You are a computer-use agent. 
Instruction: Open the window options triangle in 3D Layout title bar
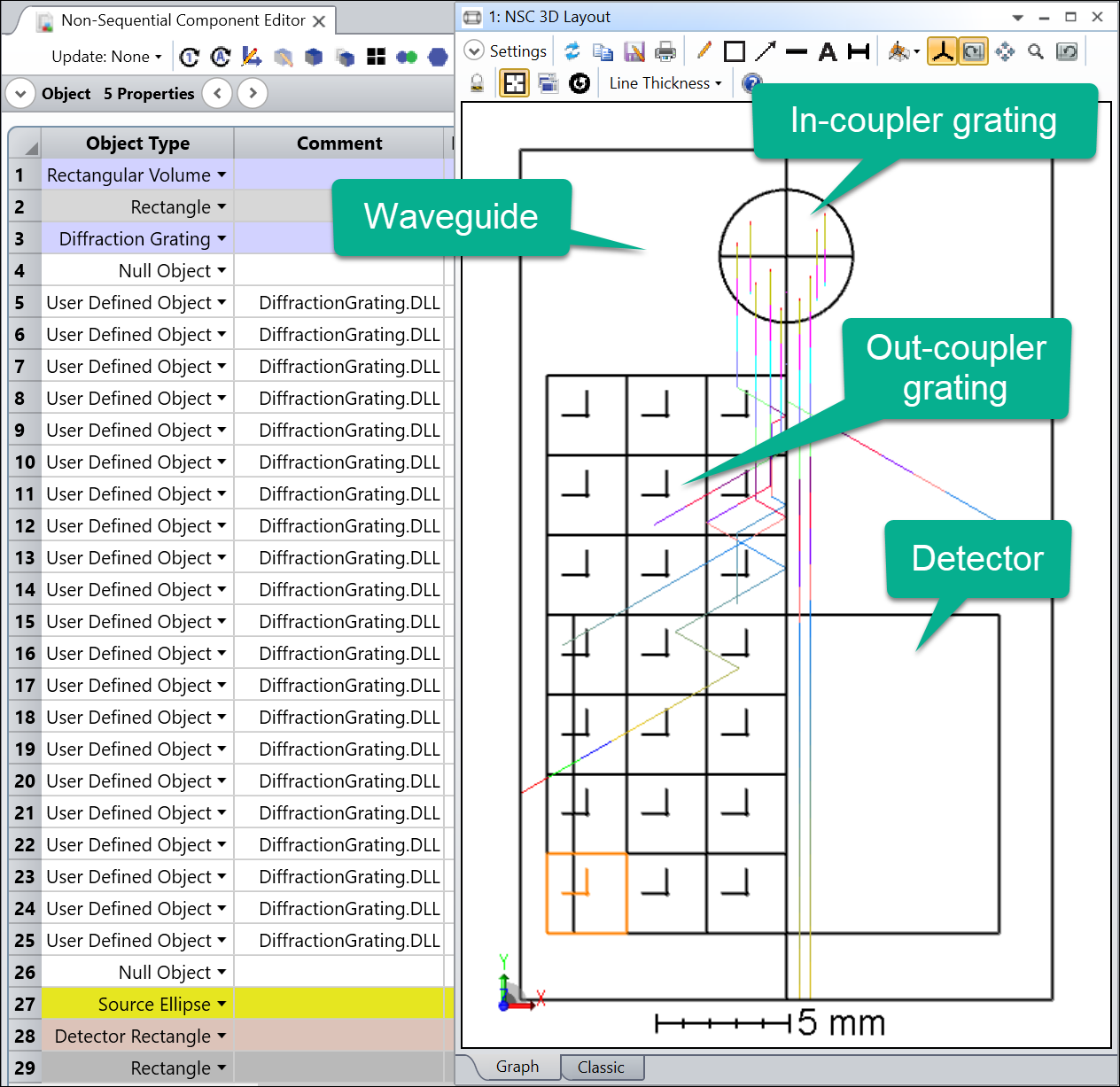pyautogui.click(x=1018, y=17)
